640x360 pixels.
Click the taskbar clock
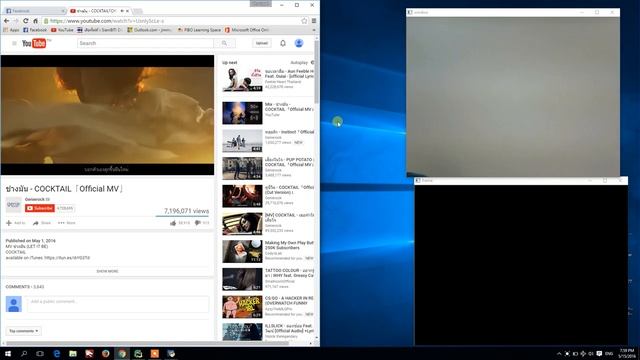tap(627, 353)
